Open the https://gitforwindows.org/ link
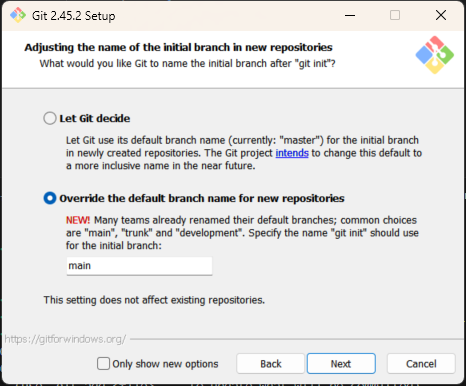The width and height of the screenshot is (466, 386). click(65, 339)
